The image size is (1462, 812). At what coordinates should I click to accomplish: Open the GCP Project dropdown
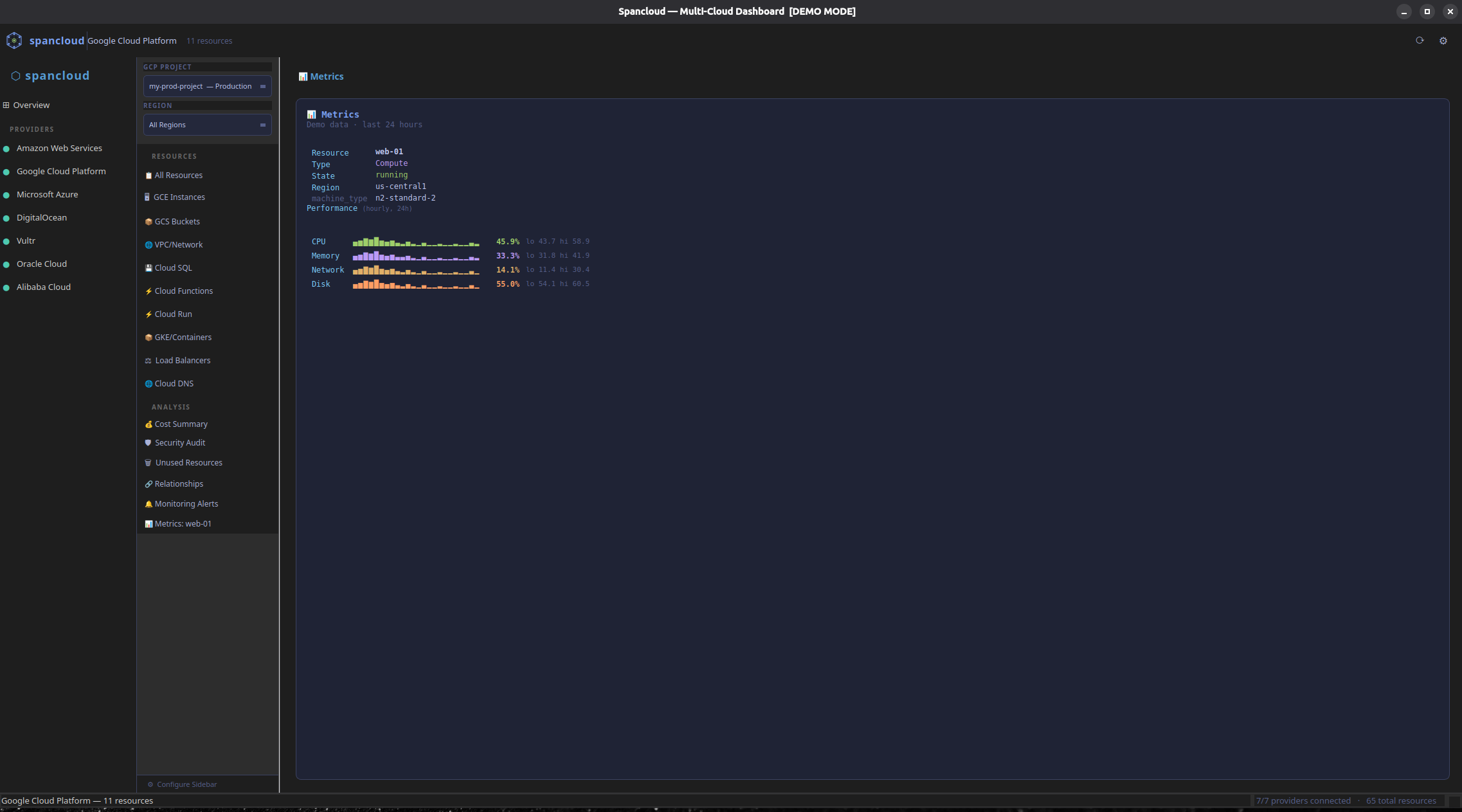207,86
